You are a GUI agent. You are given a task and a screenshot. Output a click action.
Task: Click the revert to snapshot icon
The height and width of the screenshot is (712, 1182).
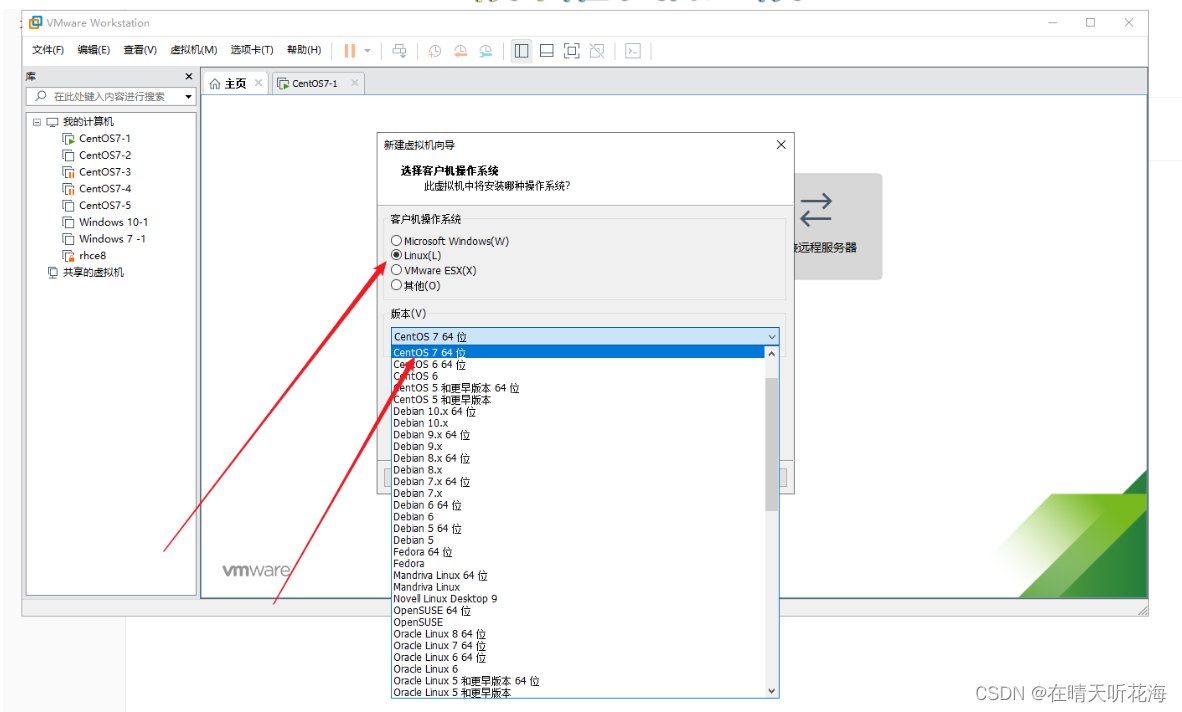(x=461, y=50)
